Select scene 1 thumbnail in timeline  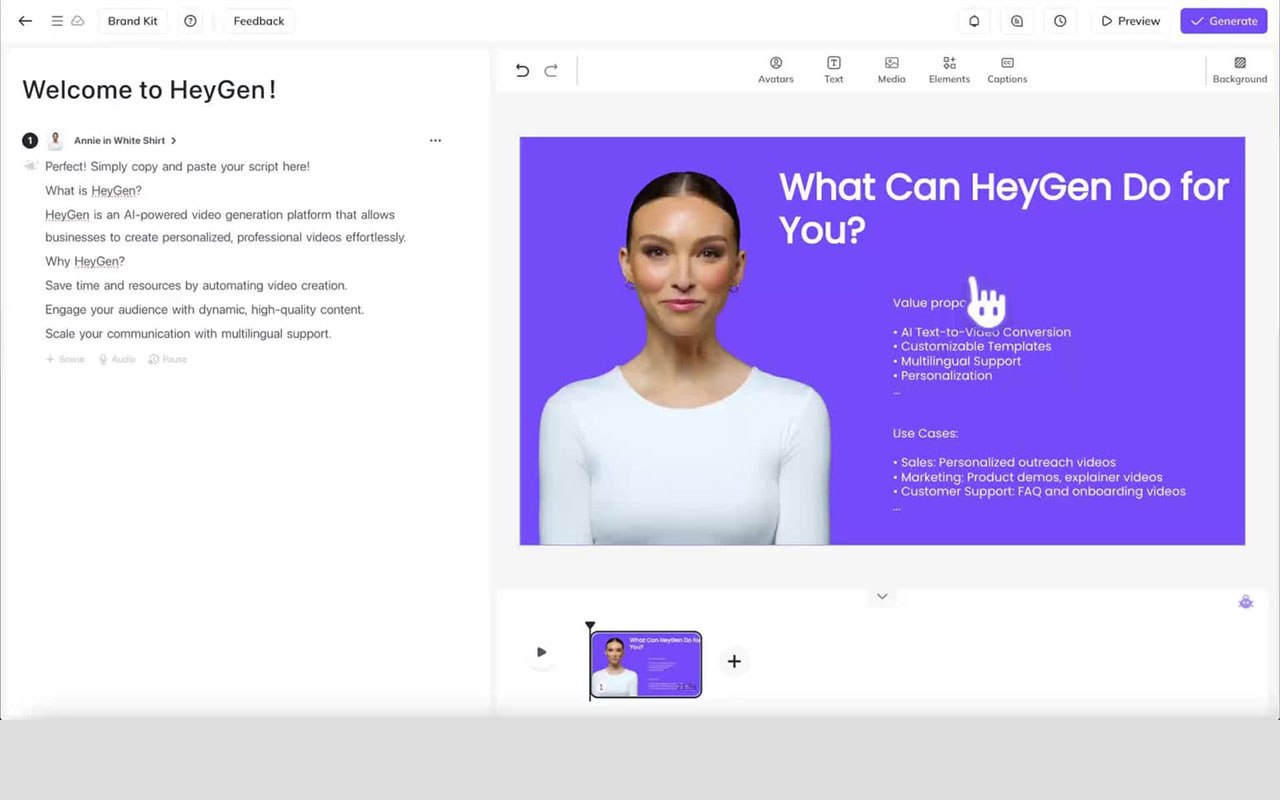646,664
